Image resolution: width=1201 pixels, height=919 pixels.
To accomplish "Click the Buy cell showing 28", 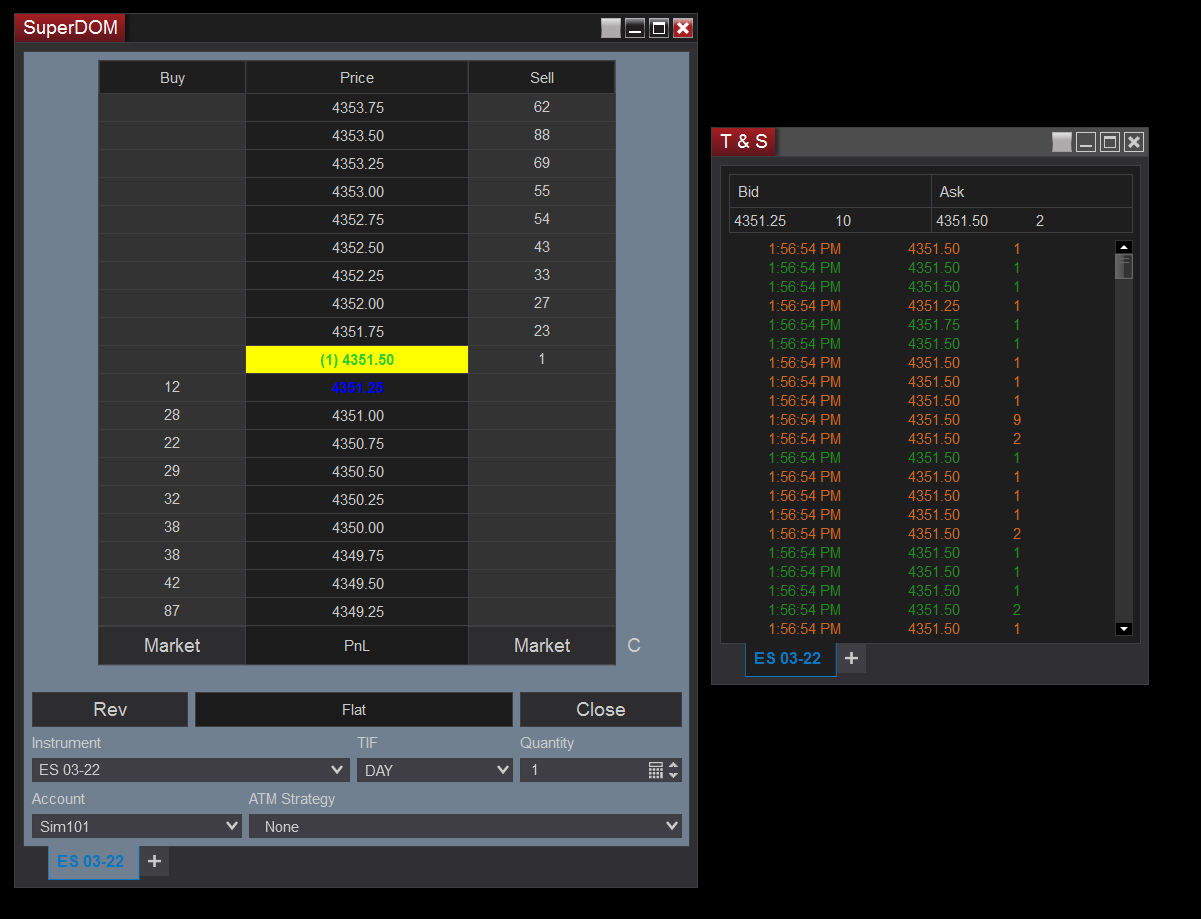I will (172, 416).
